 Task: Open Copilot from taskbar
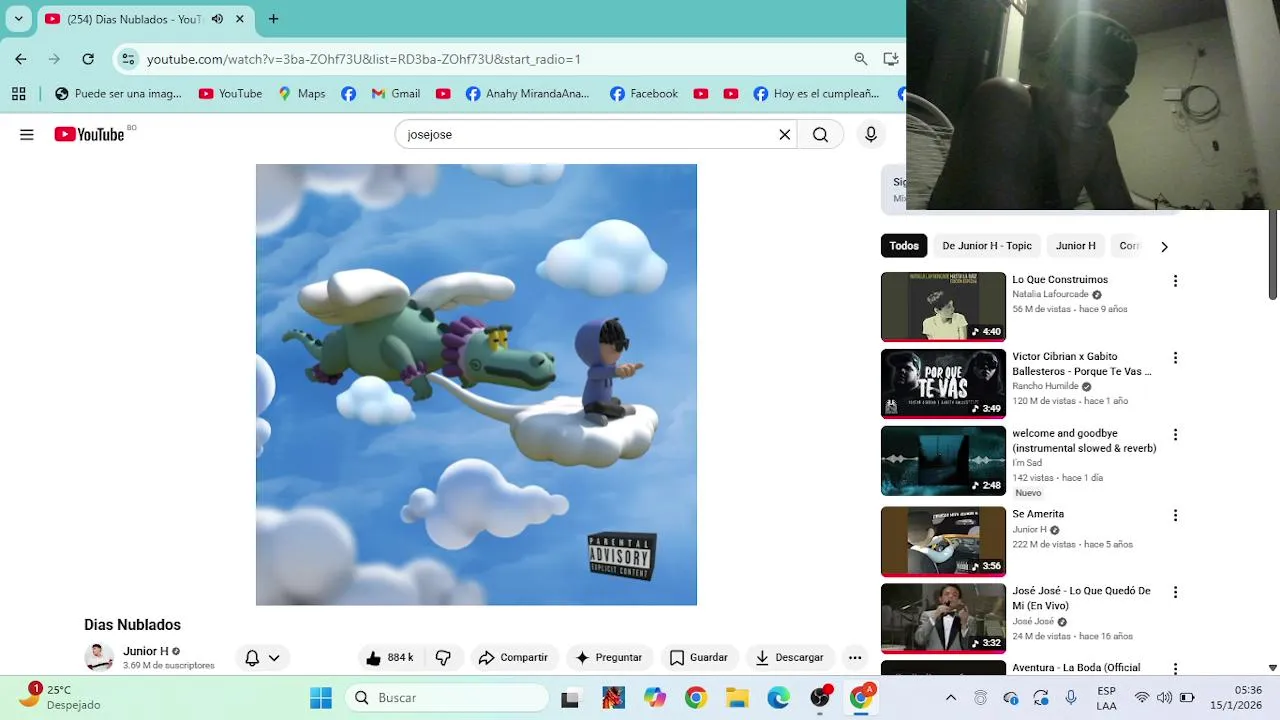[x=655, y=698]
